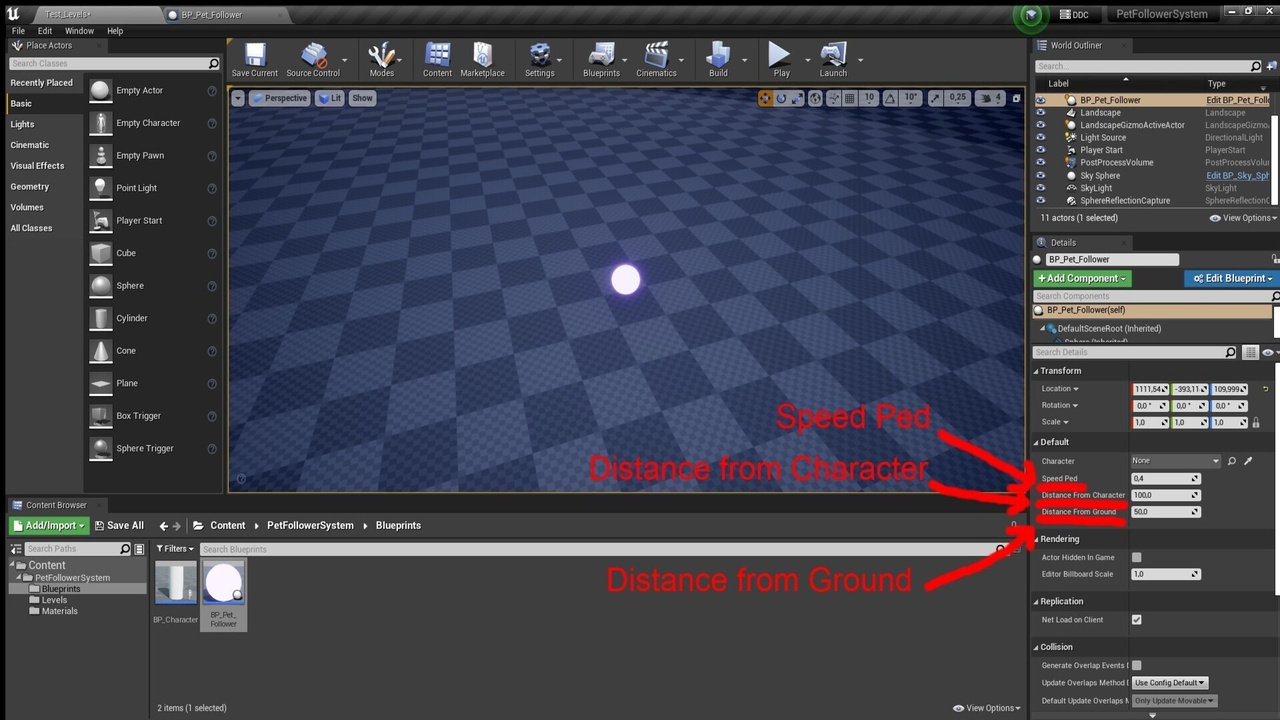The height and width of the screenshot is (720, 1280).
Task: Open the Perspective viewport dropdown
Action: click(x=280, y=98)
